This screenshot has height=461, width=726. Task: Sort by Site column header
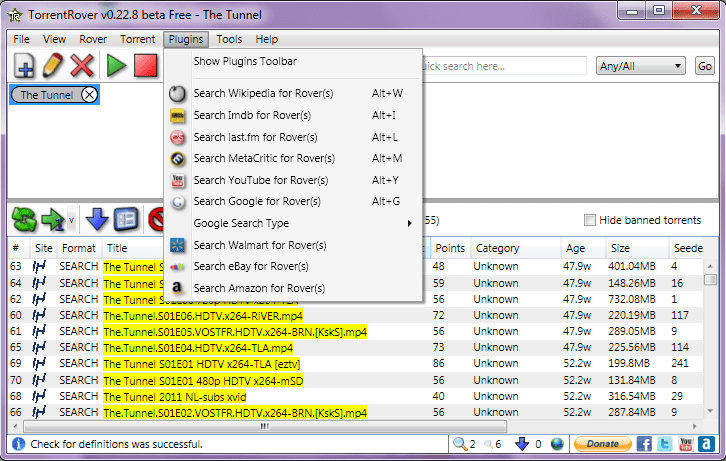click(x=44, y=248)
